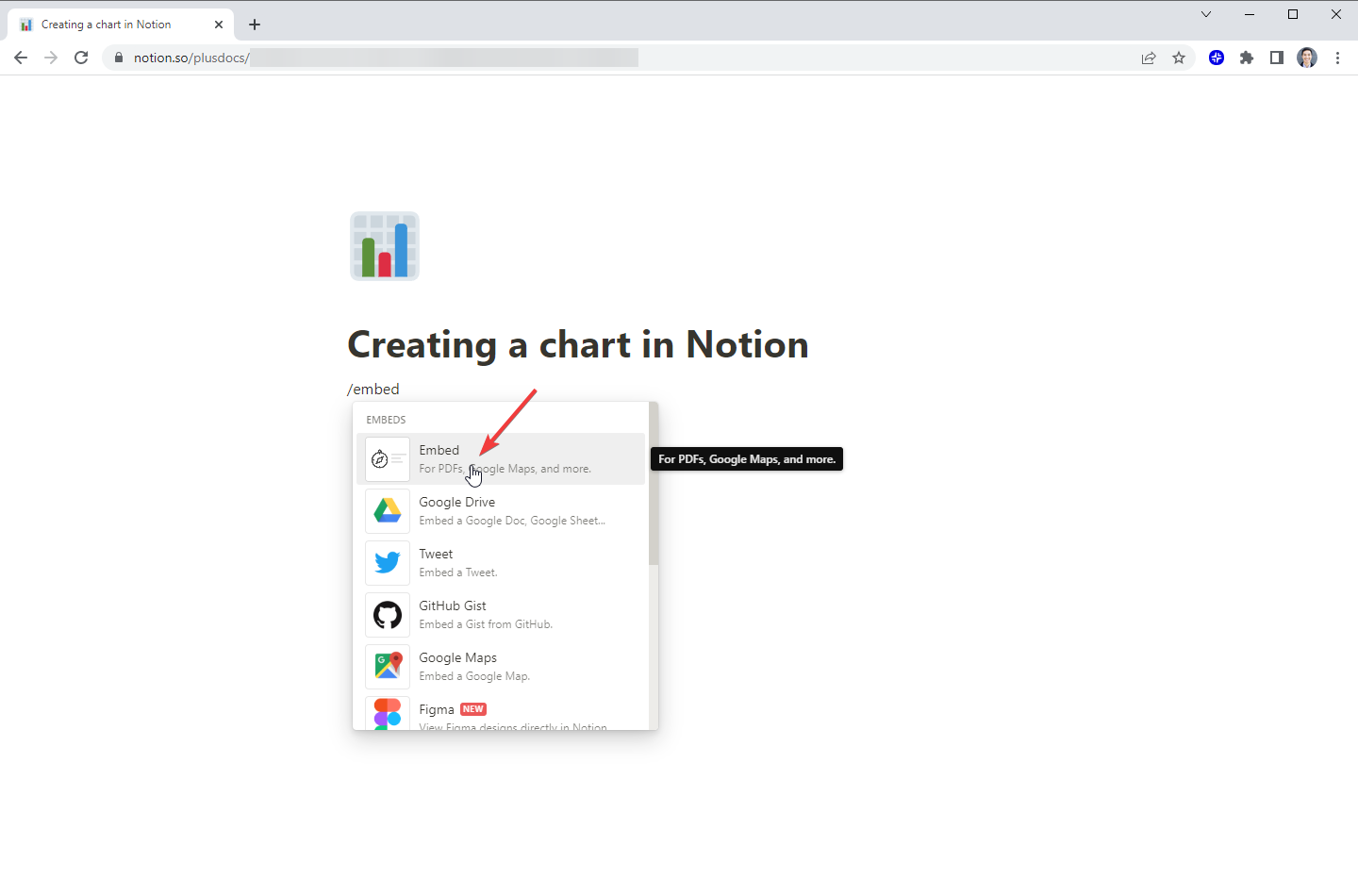Toggle the browser side panel icon
This screenshot has height=896, width=1358.
pyautogui.click(x=1277, y=58)
